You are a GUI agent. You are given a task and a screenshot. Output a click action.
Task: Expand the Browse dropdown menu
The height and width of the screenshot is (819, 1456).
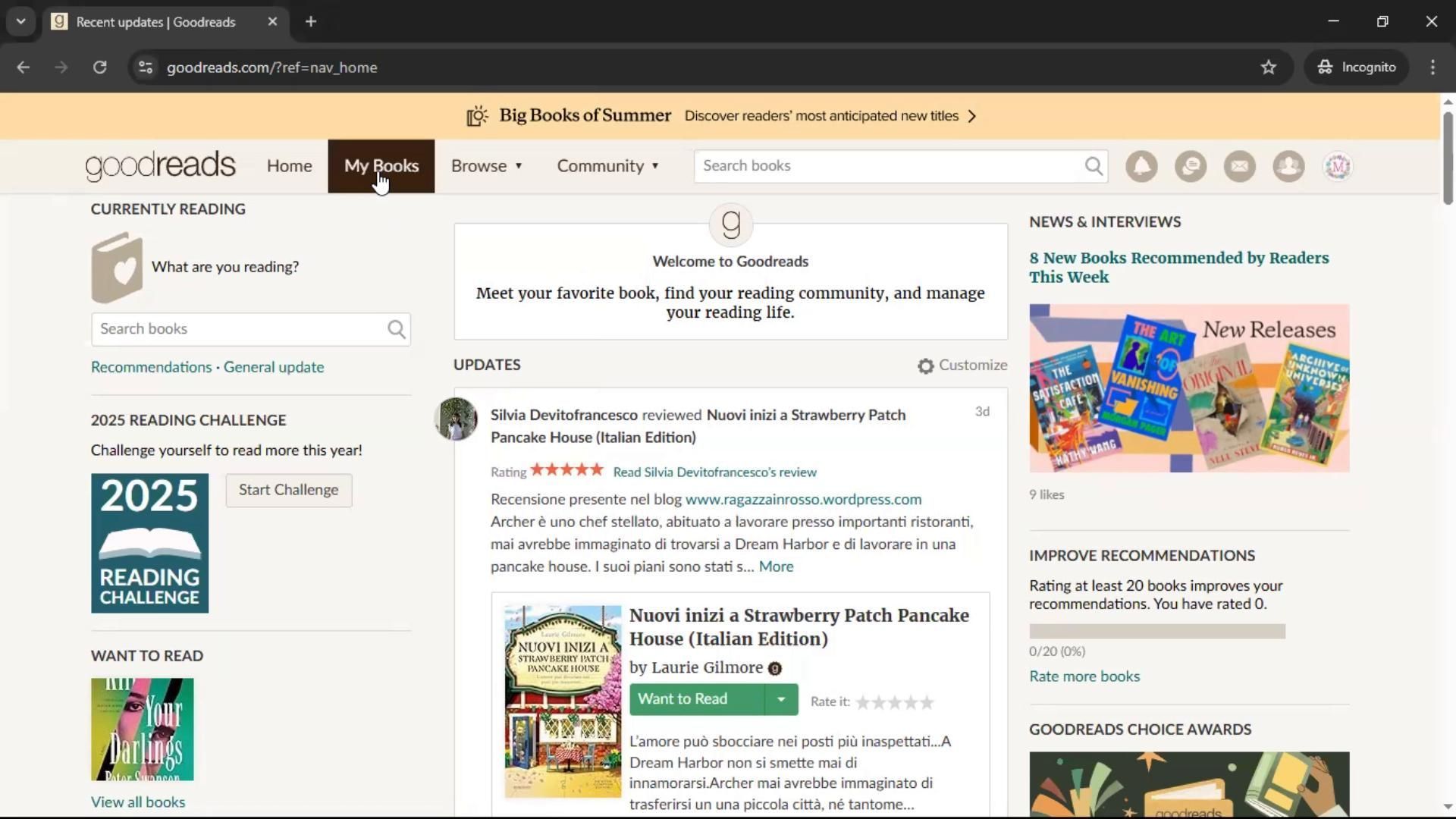click(x=487, y=166)
